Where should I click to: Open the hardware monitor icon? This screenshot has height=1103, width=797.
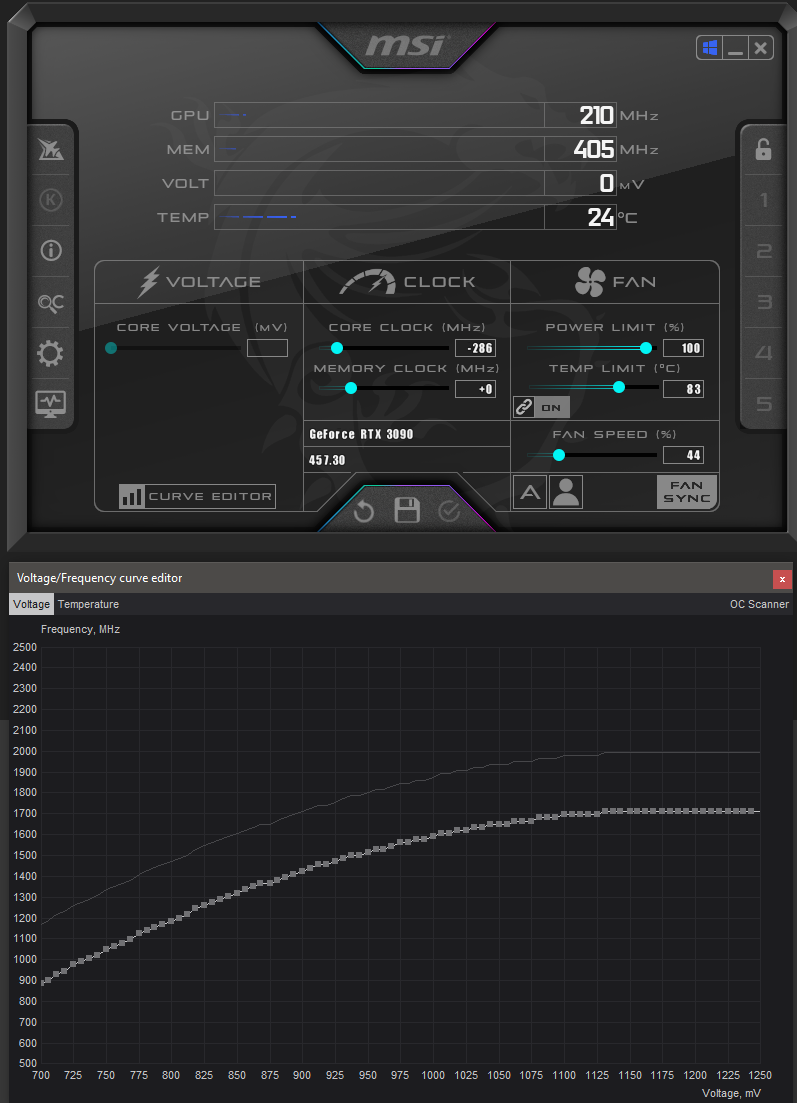[x=50, y=404]
